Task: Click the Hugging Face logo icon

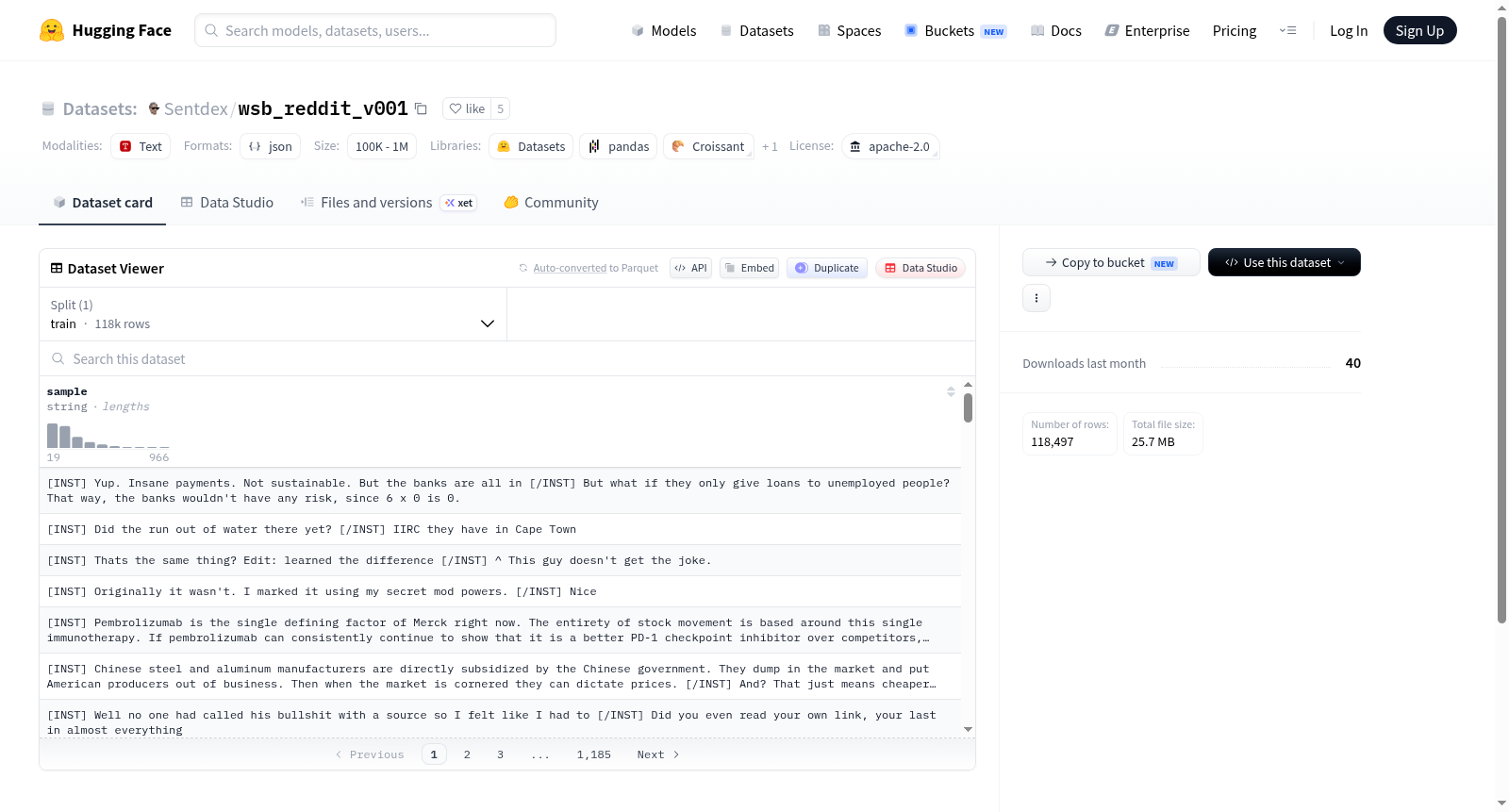Action: [52, 30]
